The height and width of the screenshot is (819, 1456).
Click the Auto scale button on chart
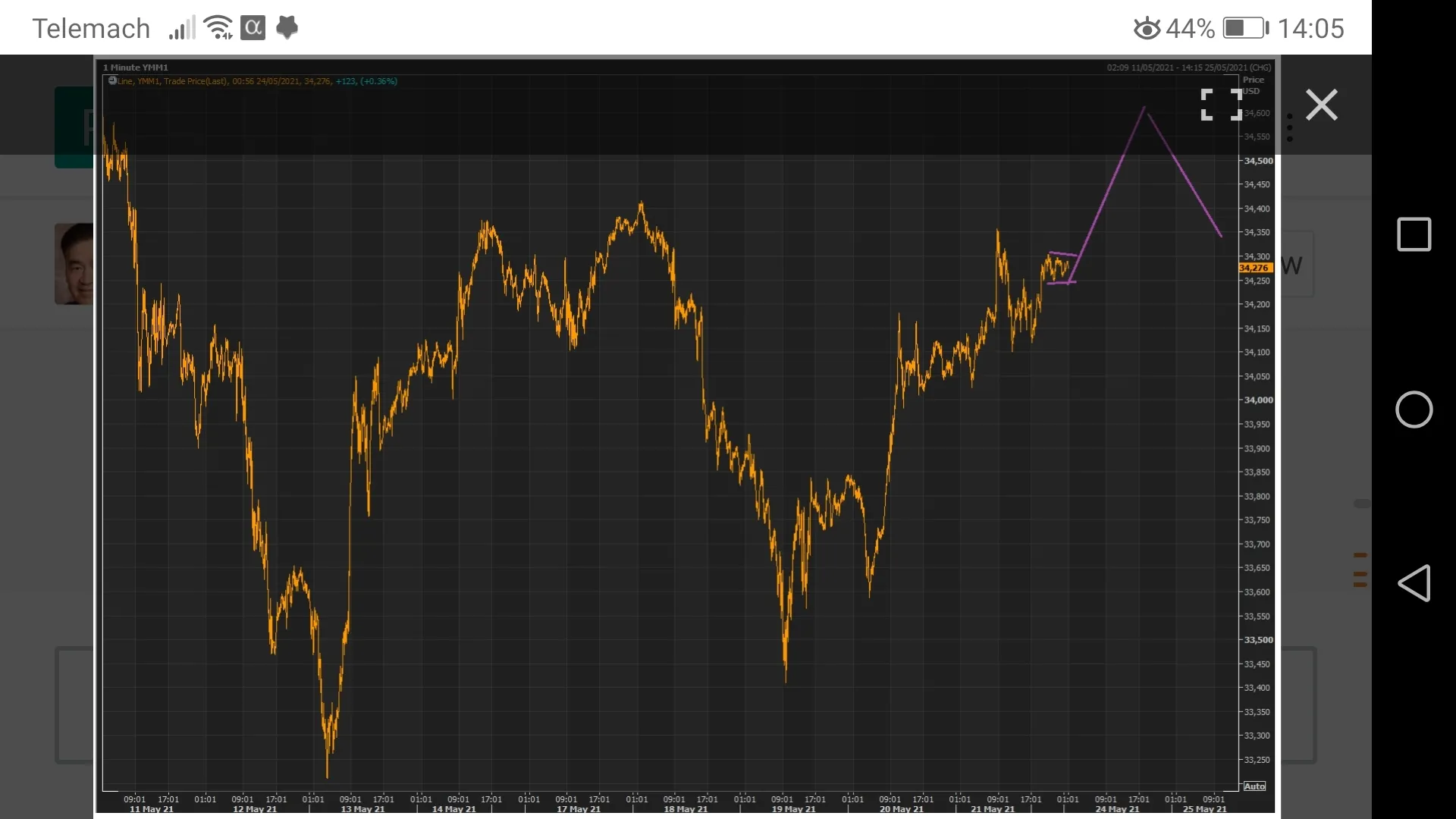coord(1254,786)
